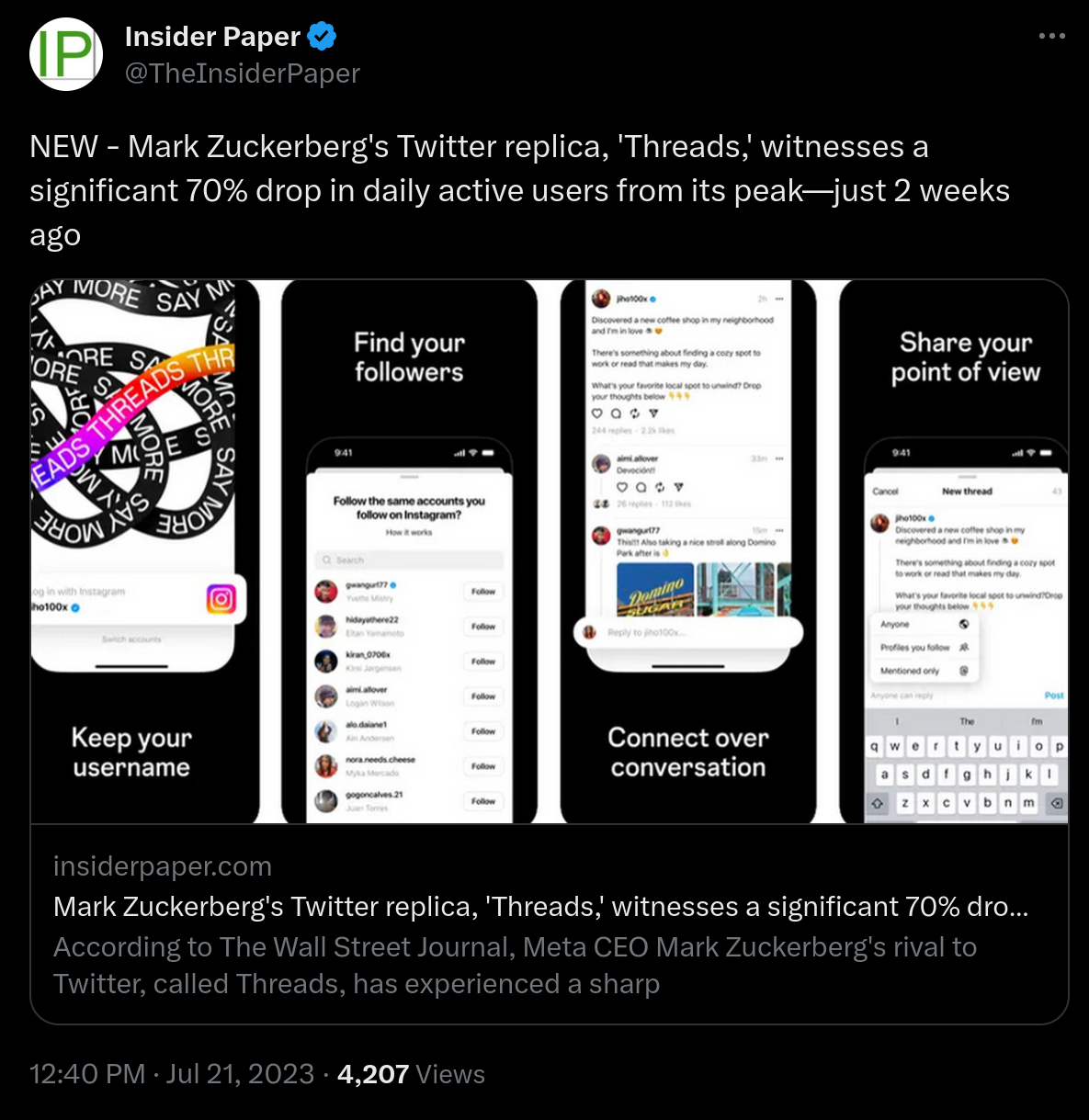Open the tweet's three-dot more menu

[x=1051, y=37]
